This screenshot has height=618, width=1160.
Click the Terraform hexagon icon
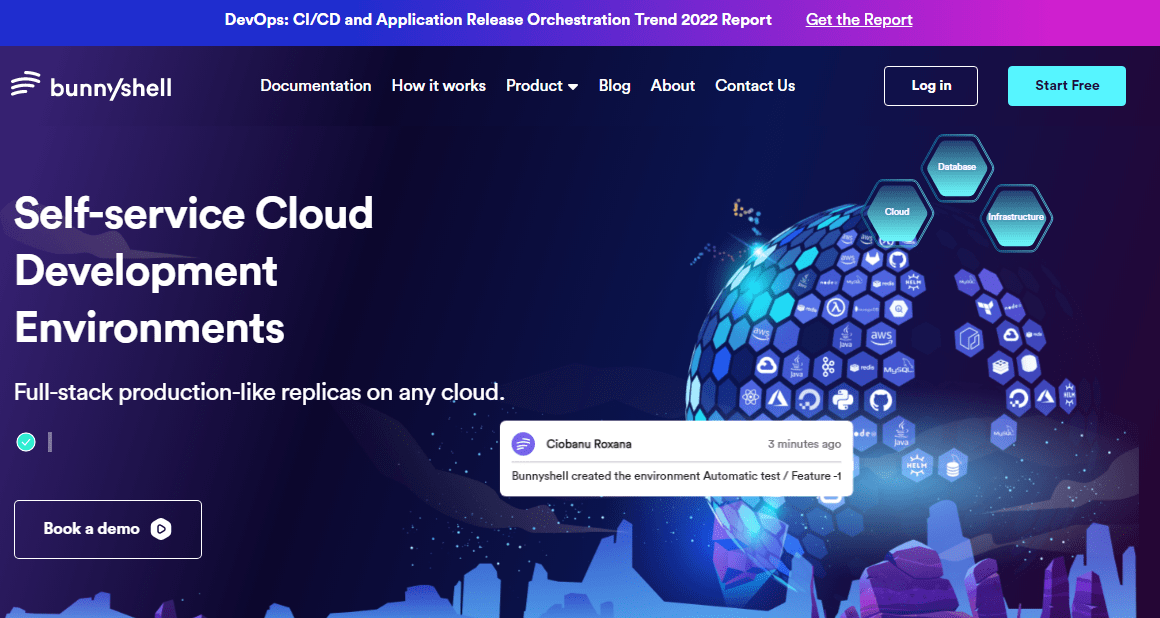(x=988, y=309)
